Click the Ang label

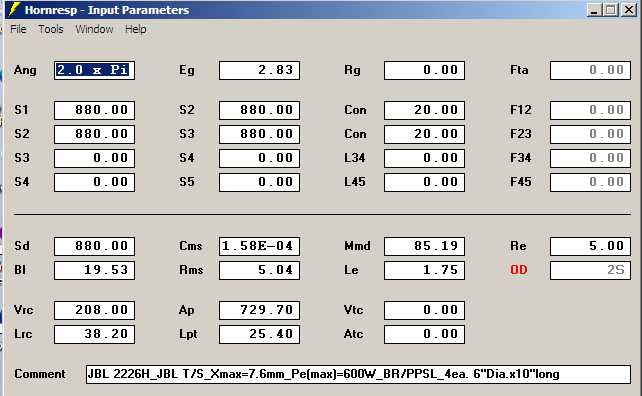point(25,70)
